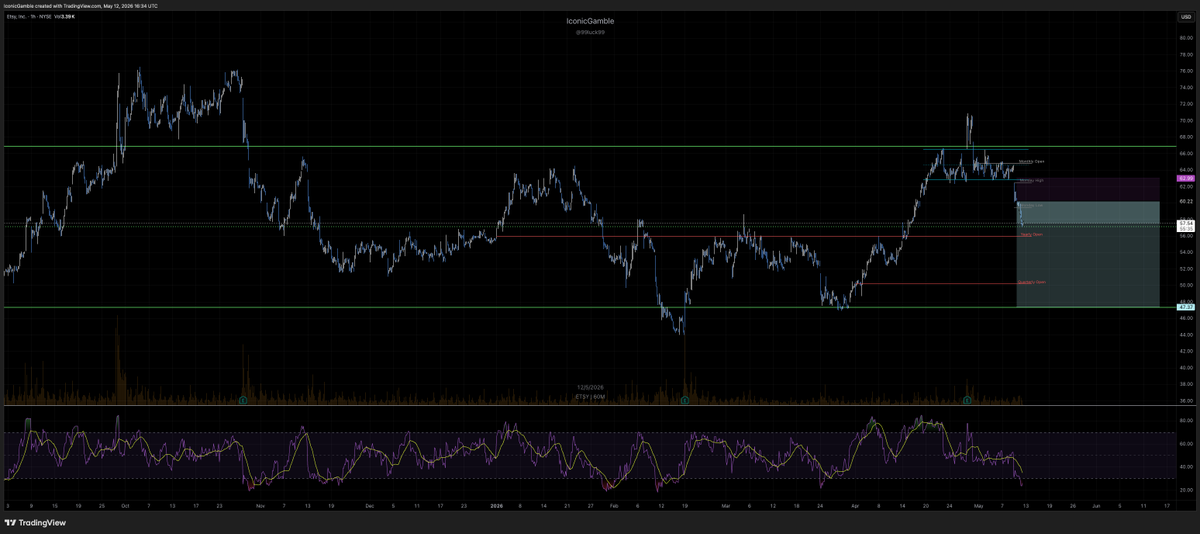Click the May label on time axis
This screenshot has height=534, width=1200.
tap(980, 506)
